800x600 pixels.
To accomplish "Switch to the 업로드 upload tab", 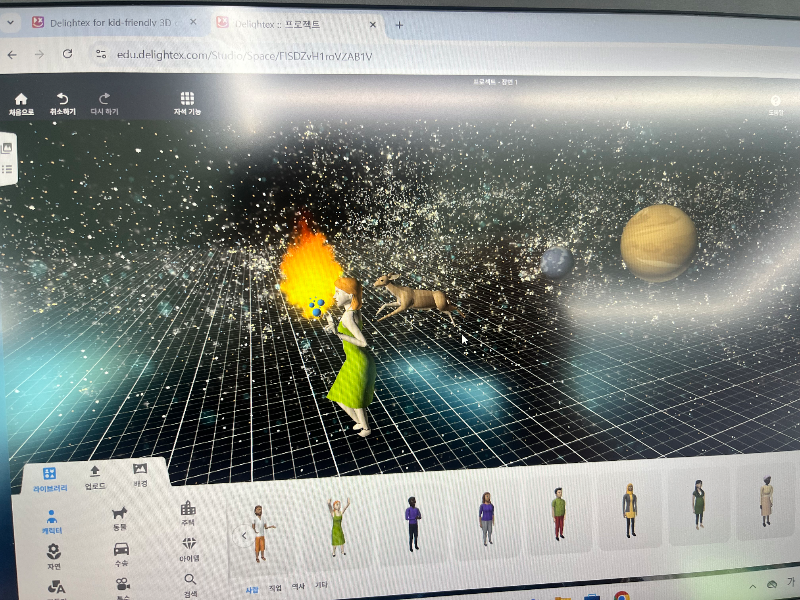I will coord(95,471).
